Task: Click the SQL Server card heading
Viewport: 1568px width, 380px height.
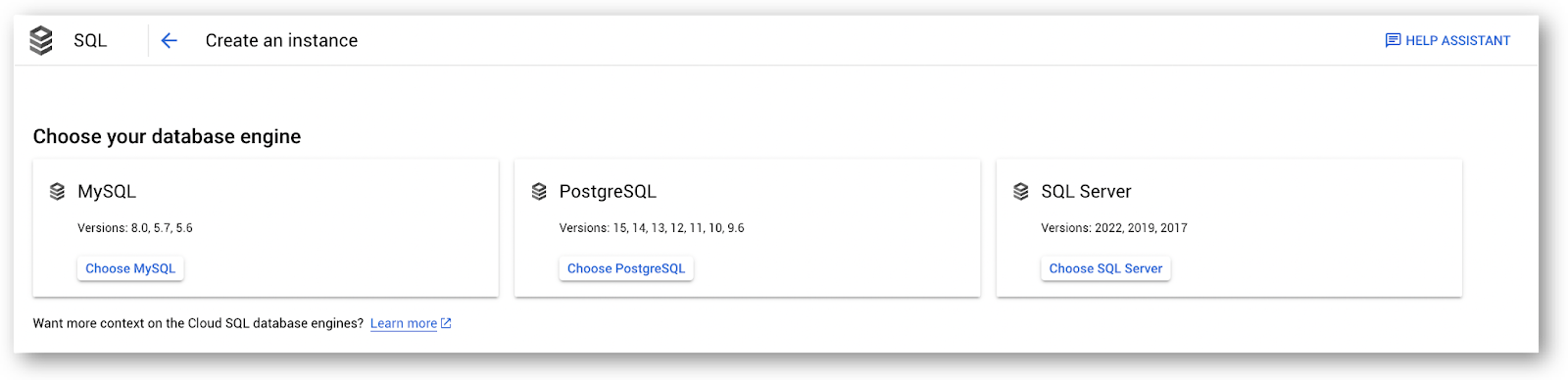Action: coord(1086,191)
